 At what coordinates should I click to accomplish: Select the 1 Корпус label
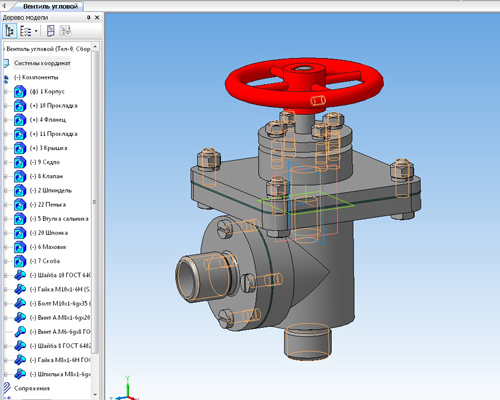click(x=47, y=91)
